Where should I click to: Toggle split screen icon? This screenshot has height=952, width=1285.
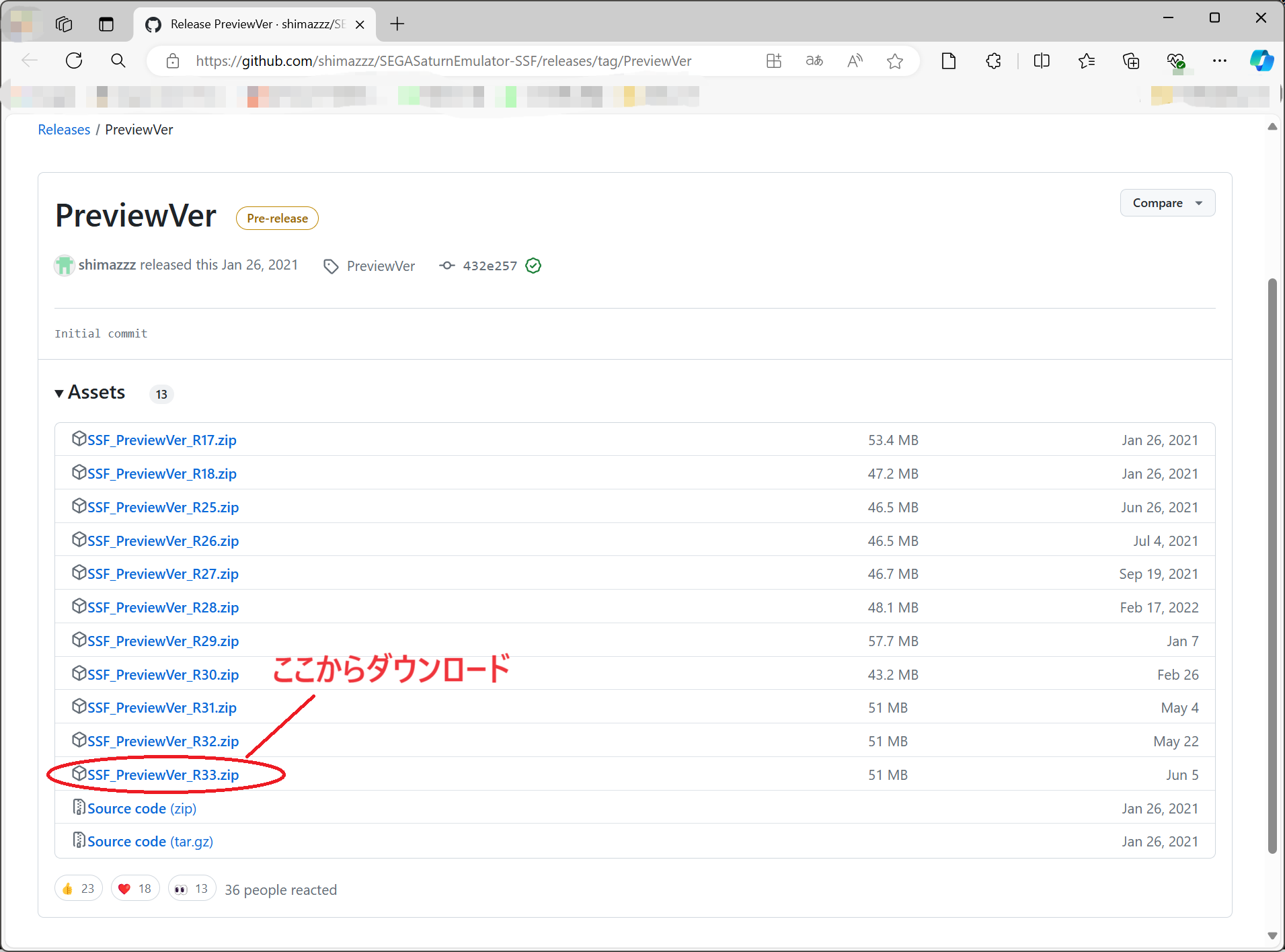click(x=1042, y=61)
